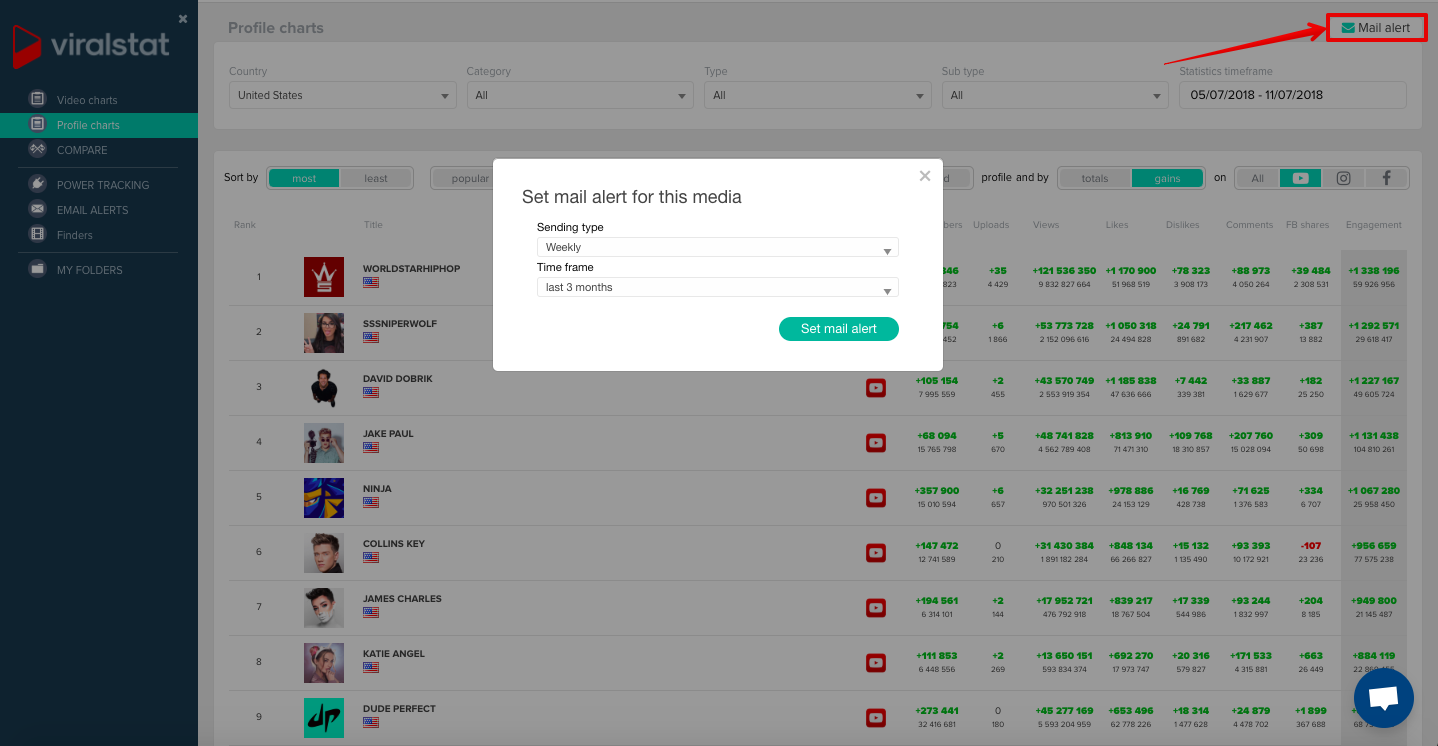
Task: Click the Likes column header
Action: coord(1117,225)
